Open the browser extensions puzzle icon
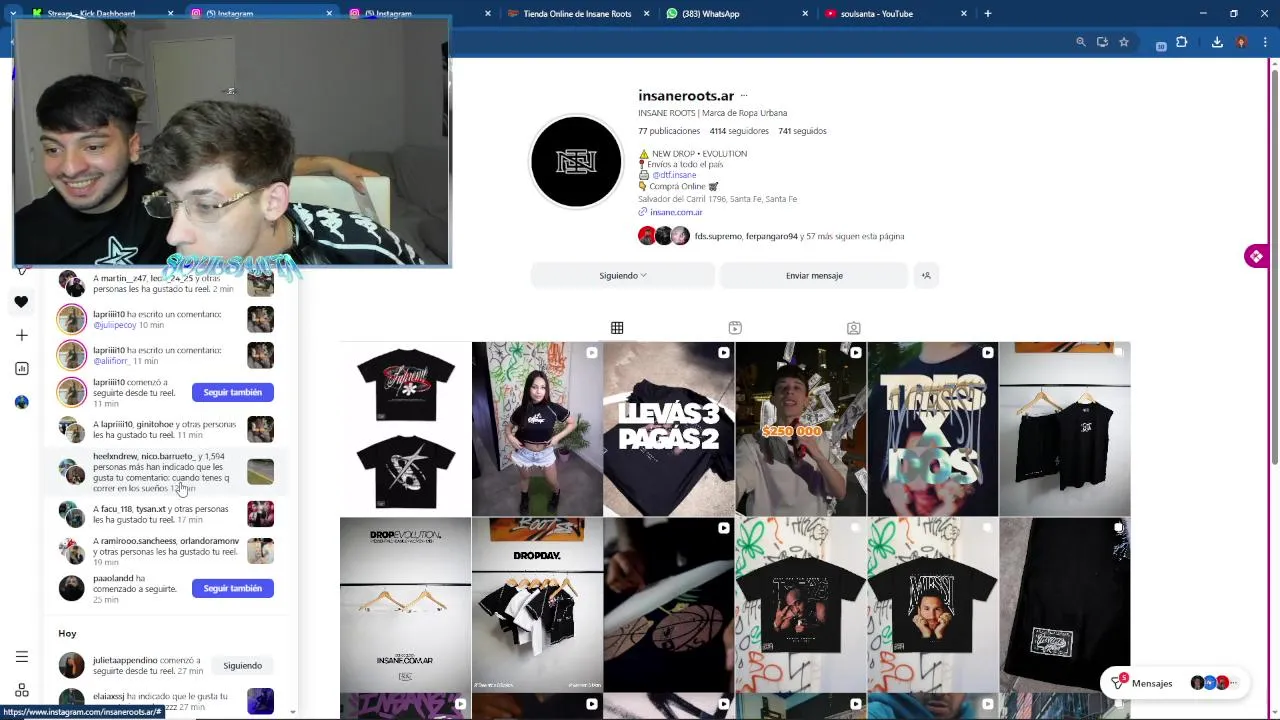 (x=1181, y=42)
